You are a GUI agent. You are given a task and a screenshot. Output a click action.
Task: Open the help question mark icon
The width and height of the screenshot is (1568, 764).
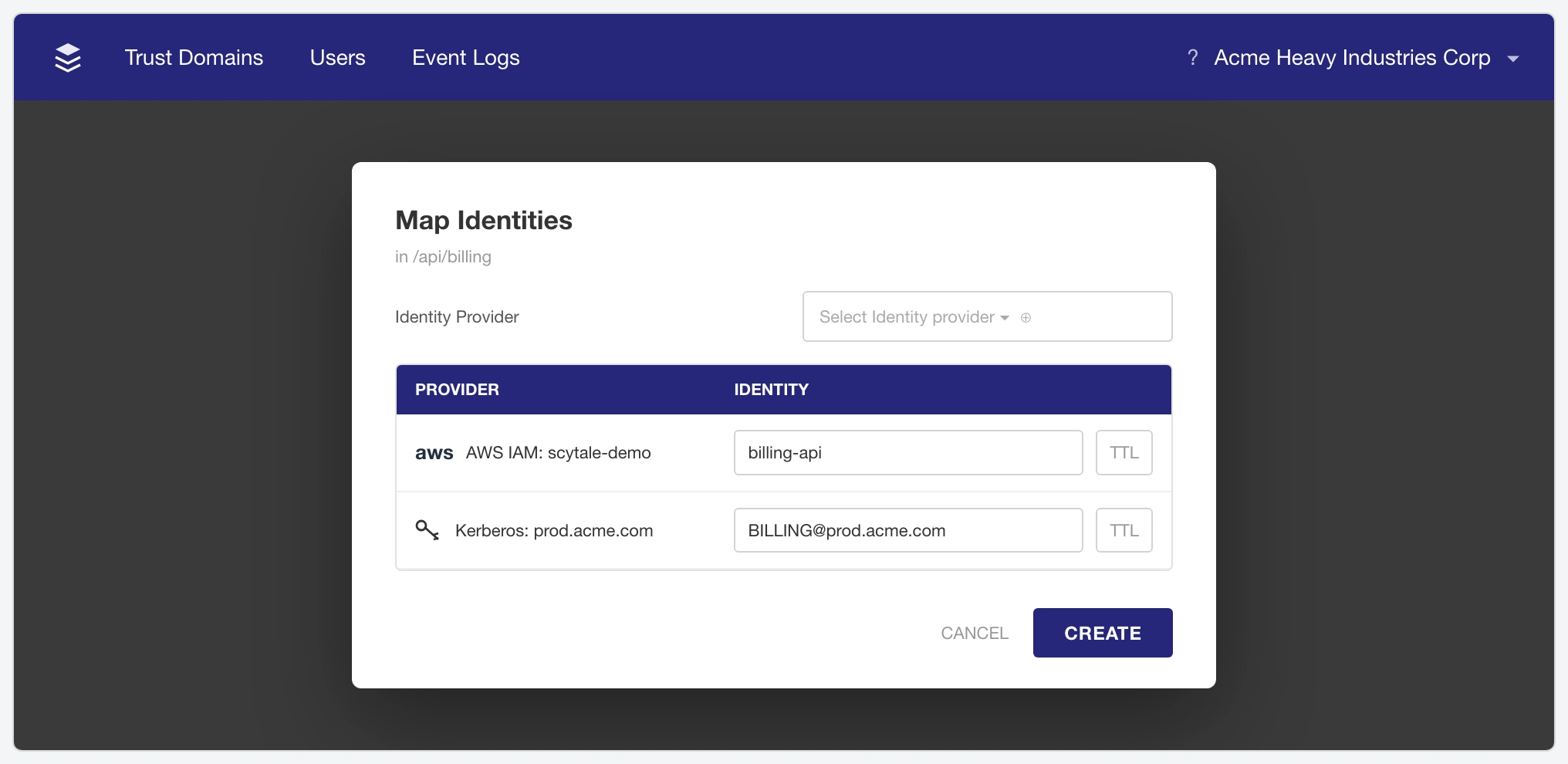(1193, 58)
